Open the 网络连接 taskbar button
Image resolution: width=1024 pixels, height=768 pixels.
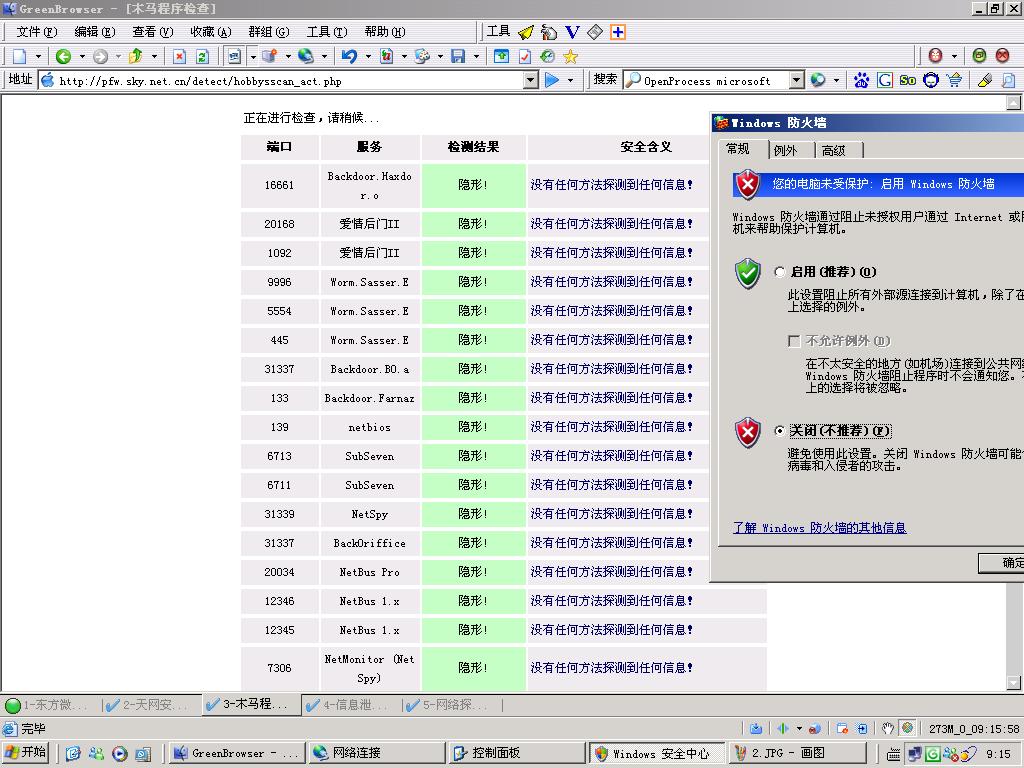click(x=377, y=753)
